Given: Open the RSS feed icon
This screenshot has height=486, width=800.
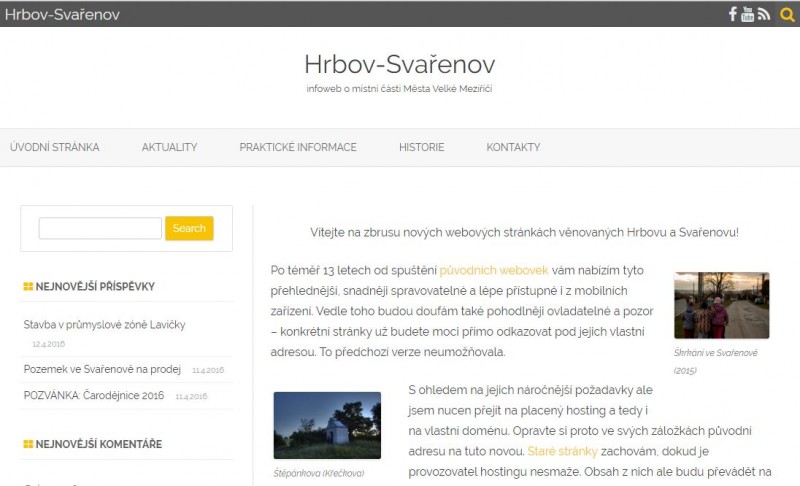Looking at the screenshot, I should pyautogui.click(x=764, y=14).
